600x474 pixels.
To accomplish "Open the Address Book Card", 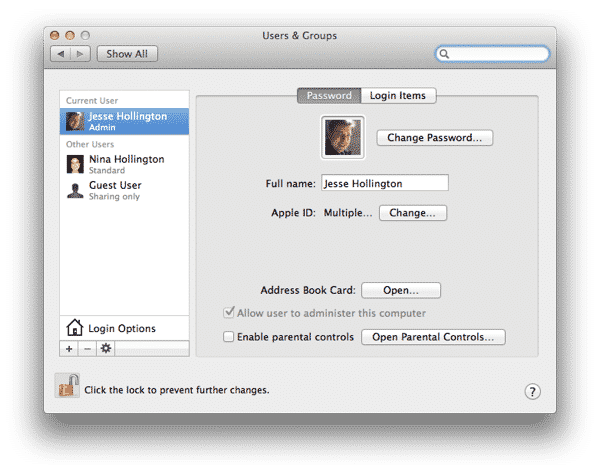I will click(401, 290).
